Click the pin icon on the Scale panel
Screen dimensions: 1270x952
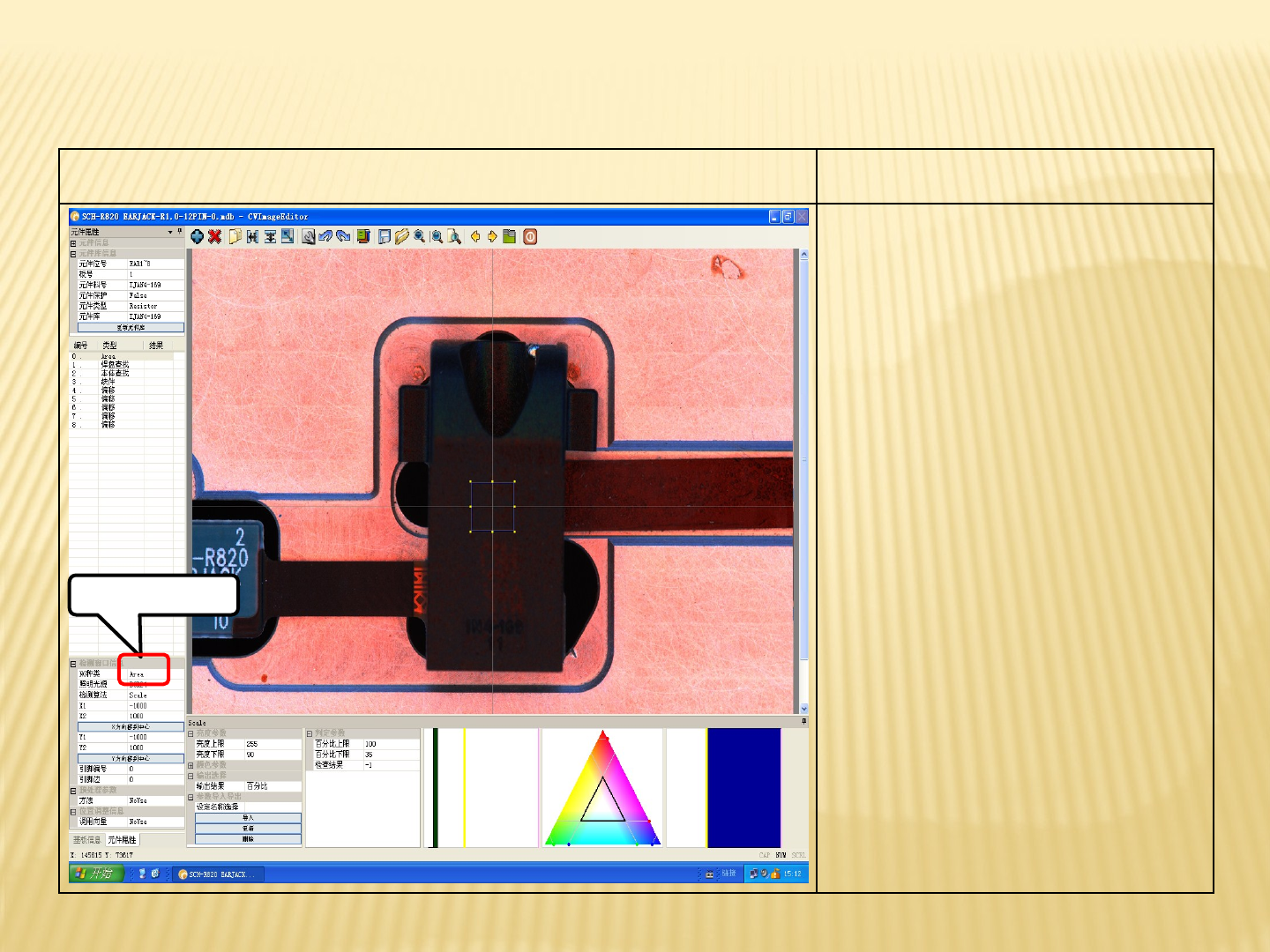point(803,721)
